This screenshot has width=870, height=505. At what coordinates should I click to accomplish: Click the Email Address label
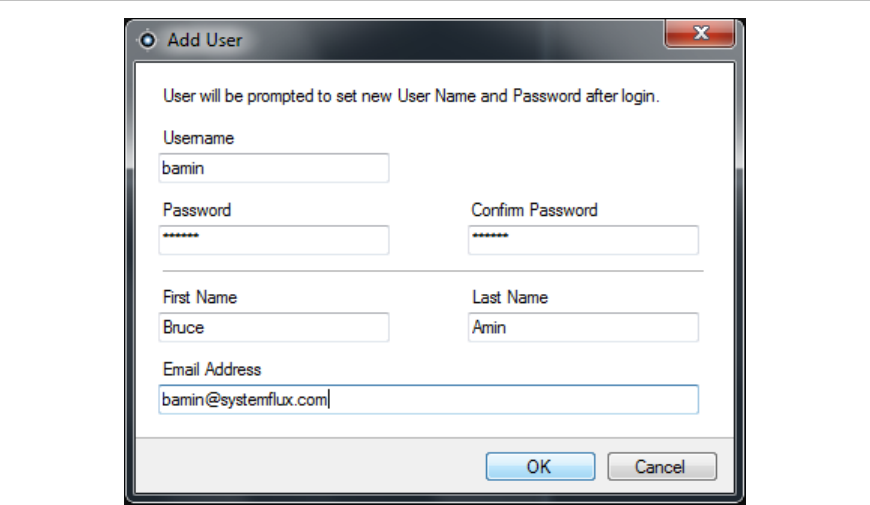[211, 369]
